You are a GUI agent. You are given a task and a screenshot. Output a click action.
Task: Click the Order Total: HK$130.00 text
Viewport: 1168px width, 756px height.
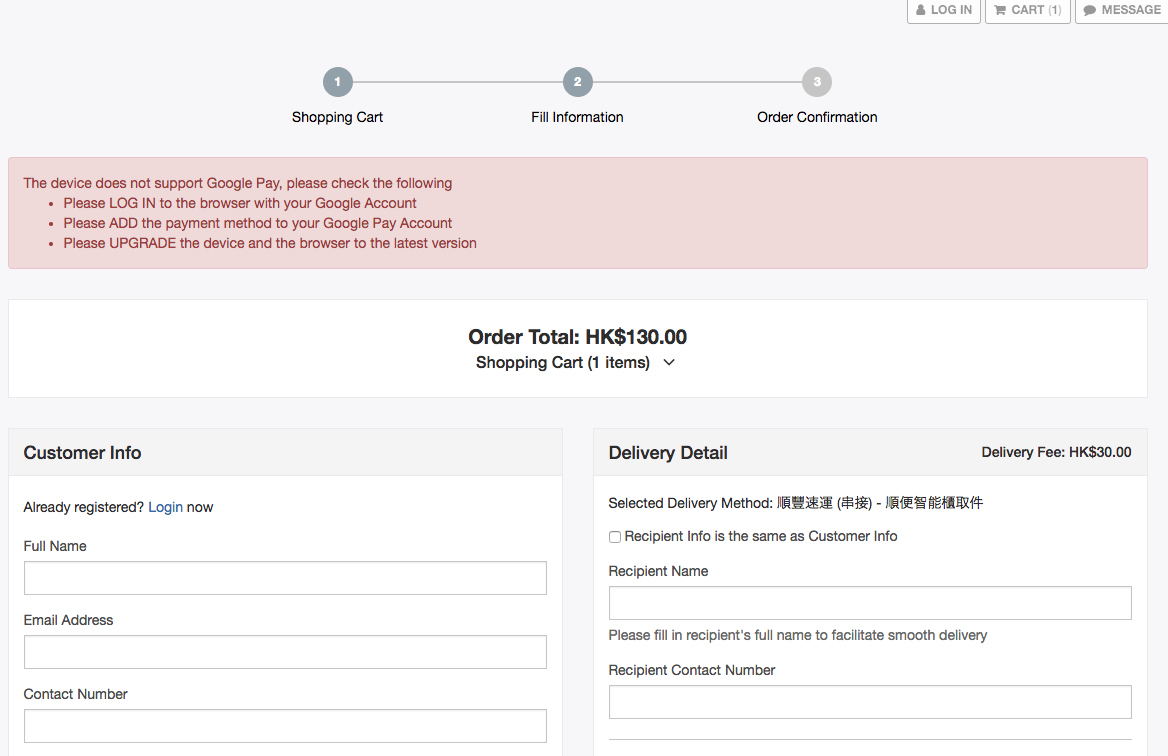[x=577, y=337]
